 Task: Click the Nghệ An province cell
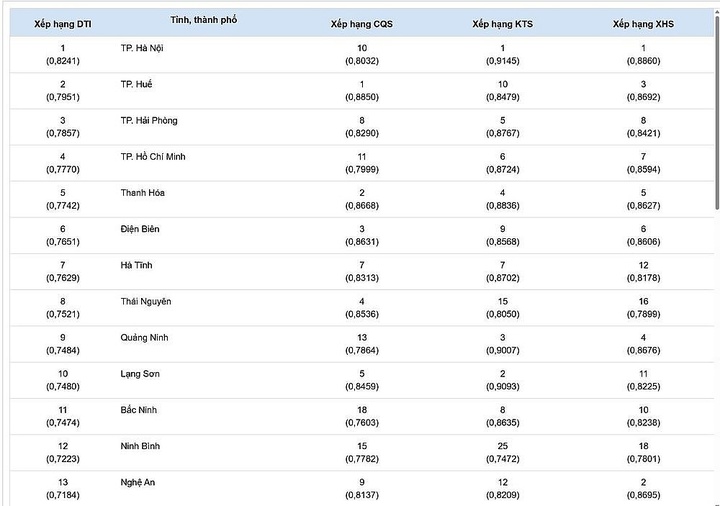coord(137,482)
